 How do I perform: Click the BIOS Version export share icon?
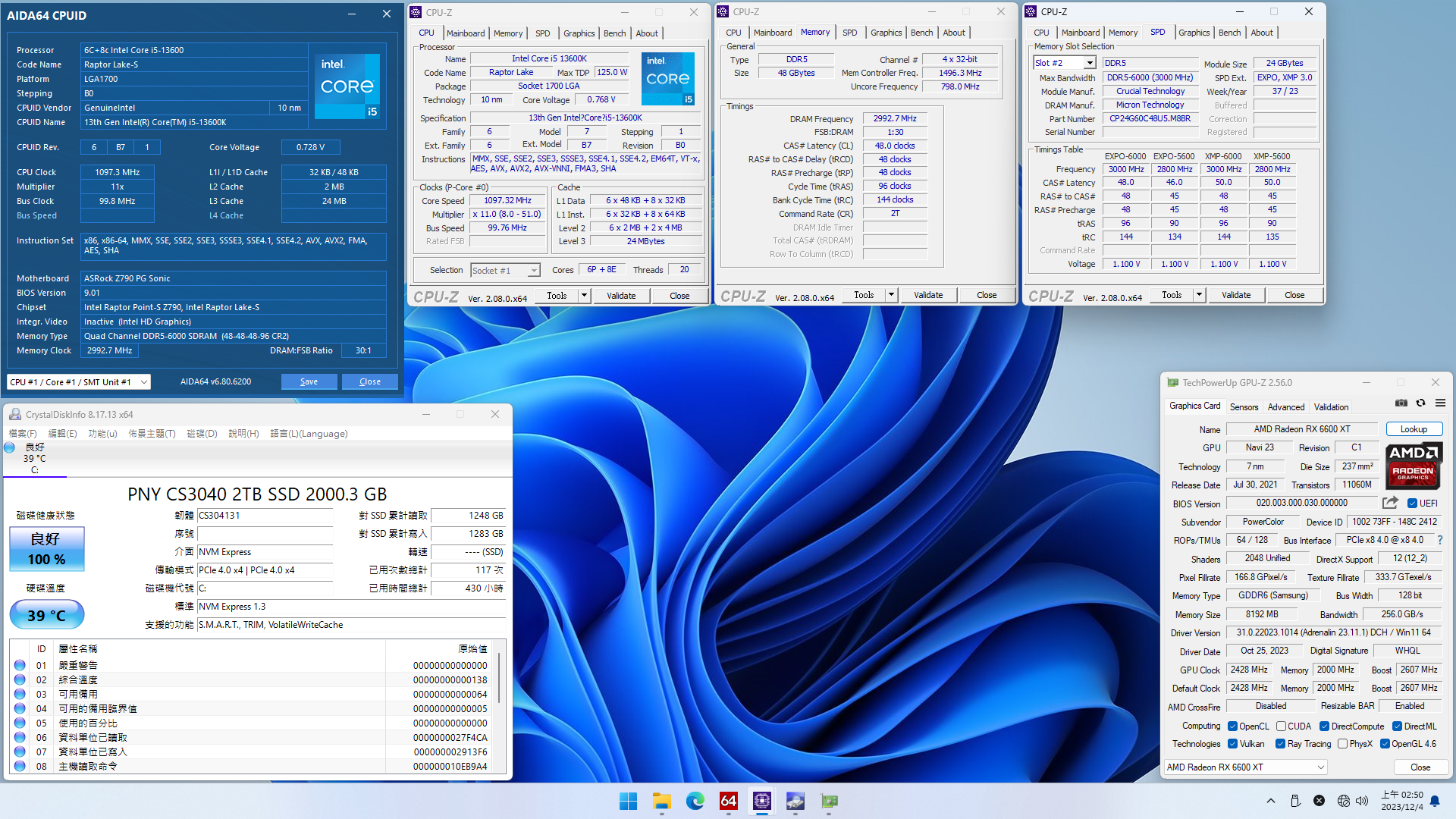point(1390,503)
